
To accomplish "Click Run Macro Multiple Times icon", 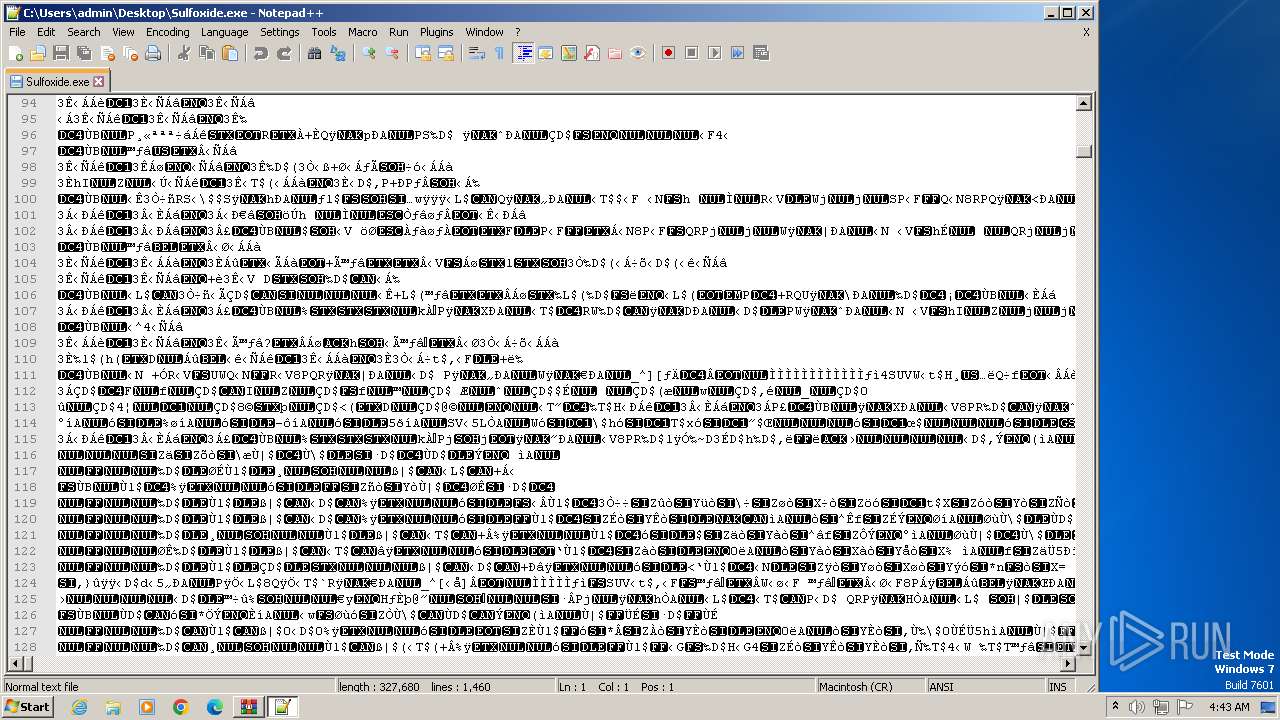I will [x=738, y=53].
